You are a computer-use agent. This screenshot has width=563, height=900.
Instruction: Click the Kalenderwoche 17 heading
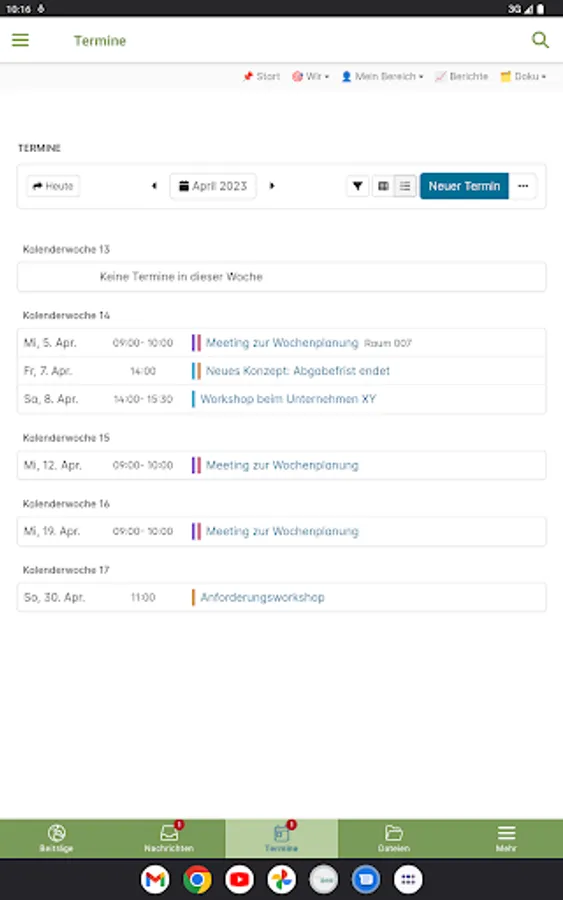(x=66, y=570)
